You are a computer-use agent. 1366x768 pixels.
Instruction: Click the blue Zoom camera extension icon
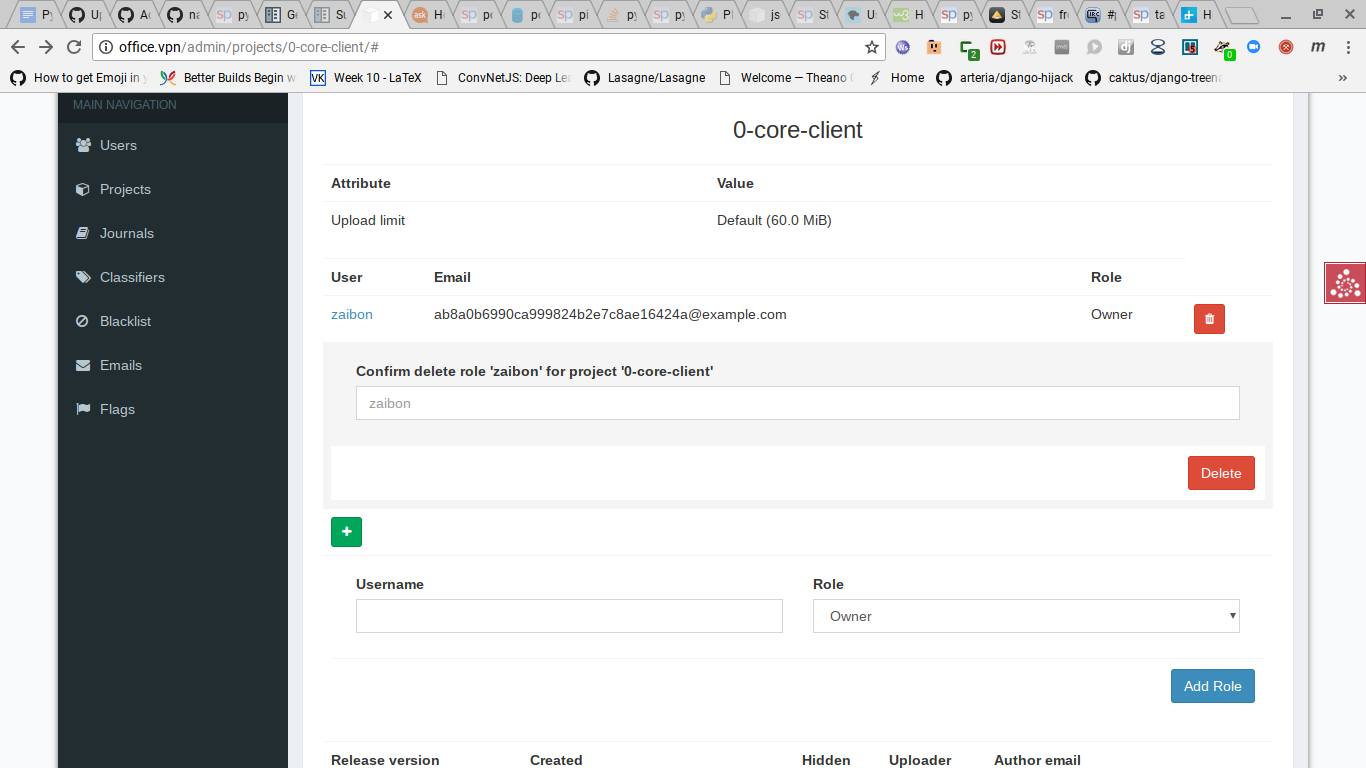(x=1254, y=47)
